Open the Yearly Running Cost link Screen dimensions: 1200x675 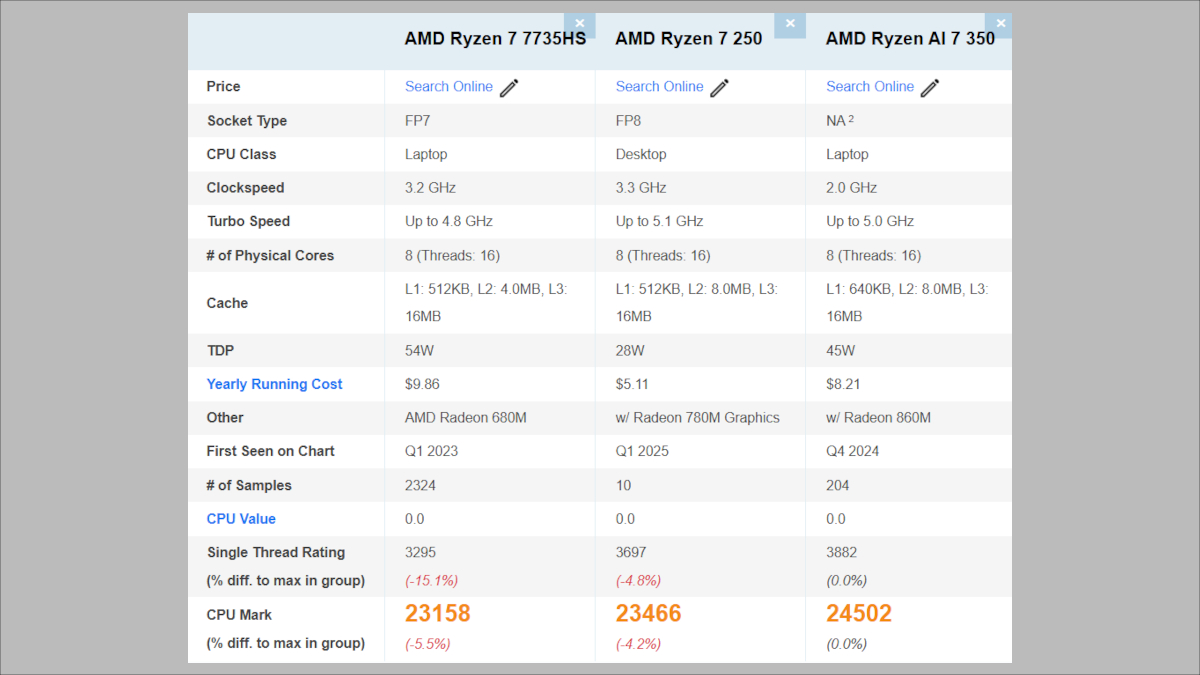tap(274, 384)
